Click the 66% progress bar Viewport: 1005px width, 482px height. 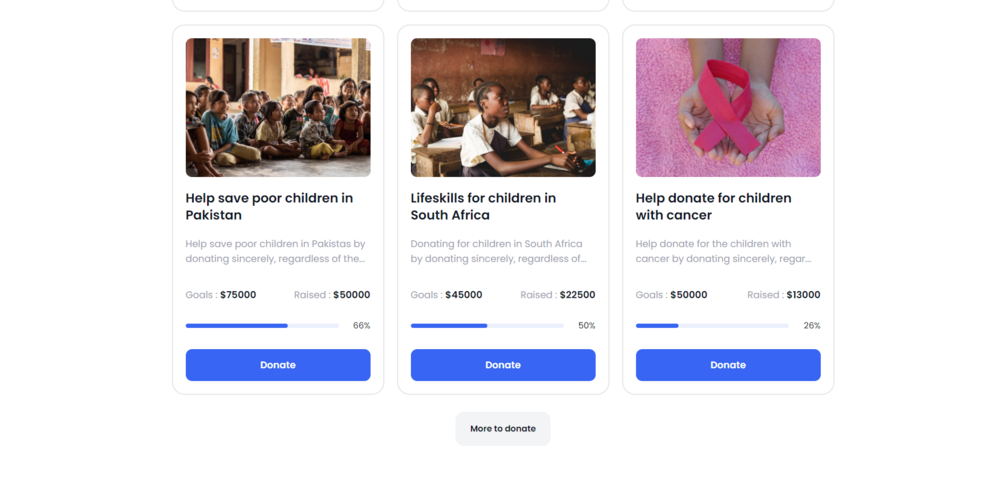click(262, 326)
